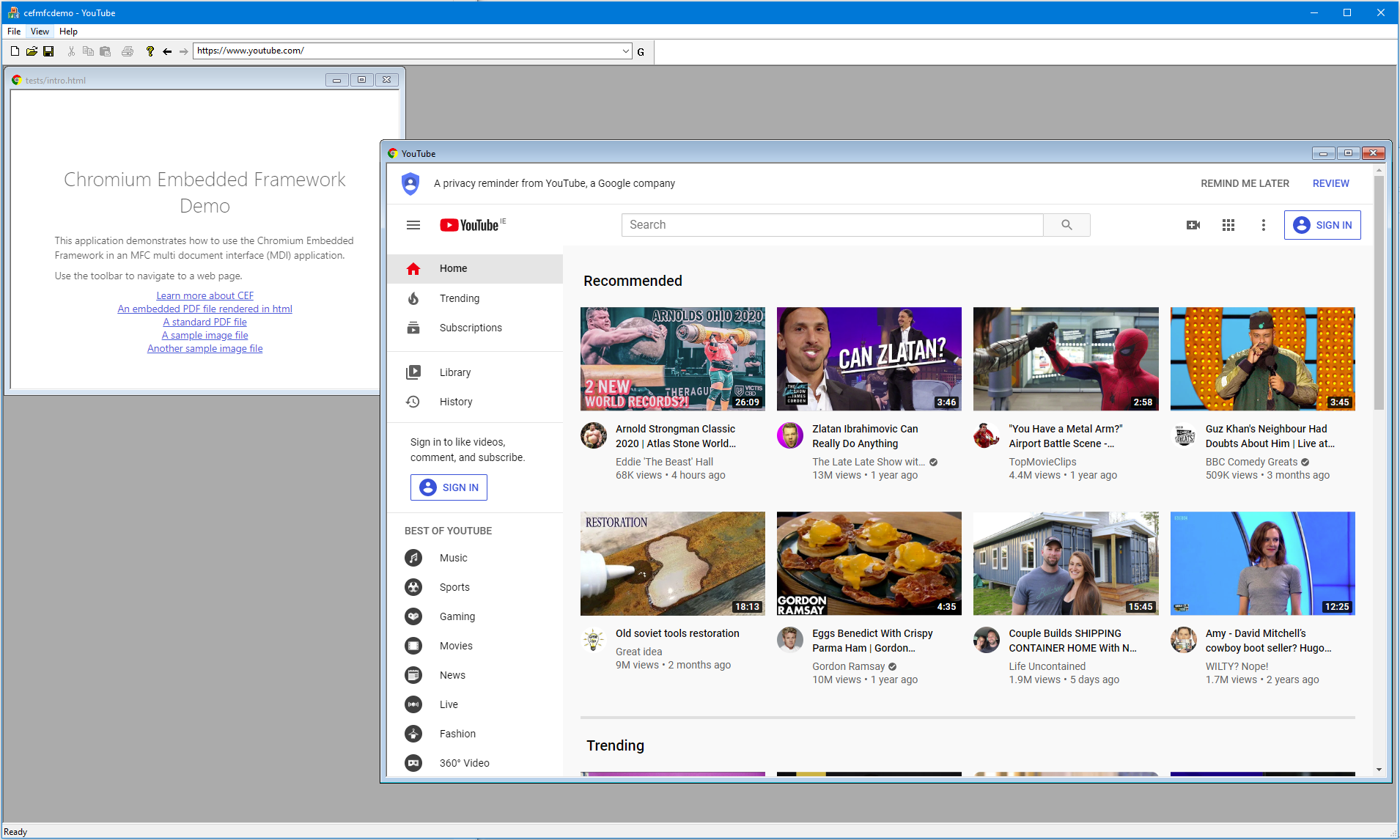
Task: Open the Movies category
Action: point(475,646)
